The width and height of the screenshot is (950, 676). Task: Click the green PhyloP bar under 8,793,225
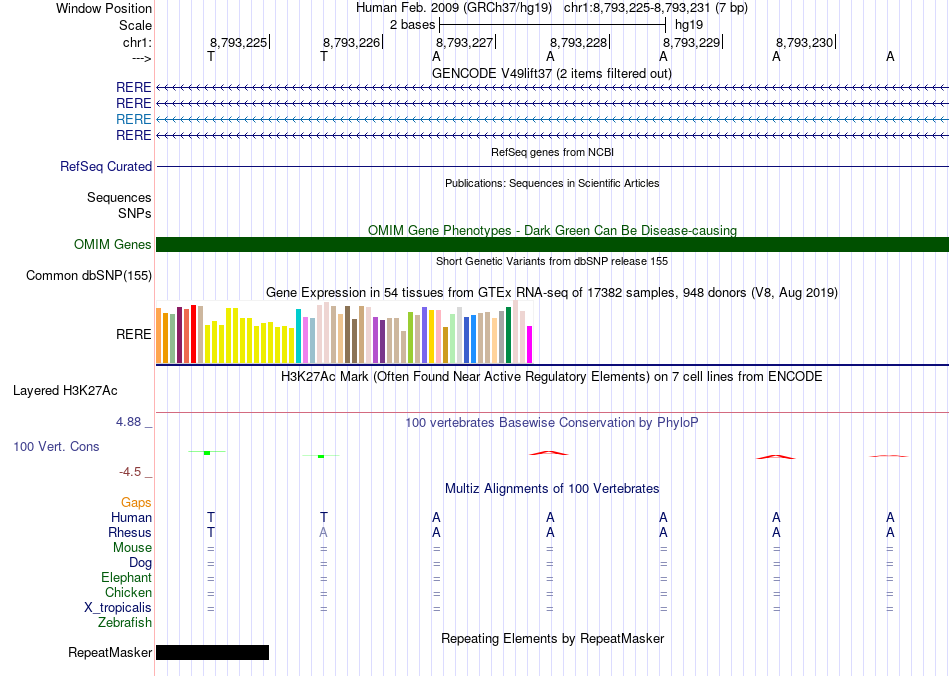point(207,452)
